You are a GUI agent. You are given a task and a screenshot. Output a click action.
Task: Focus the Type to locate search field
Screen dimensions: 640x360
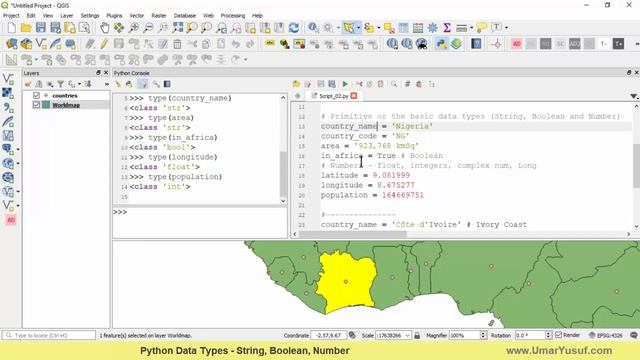click(49, 335)
